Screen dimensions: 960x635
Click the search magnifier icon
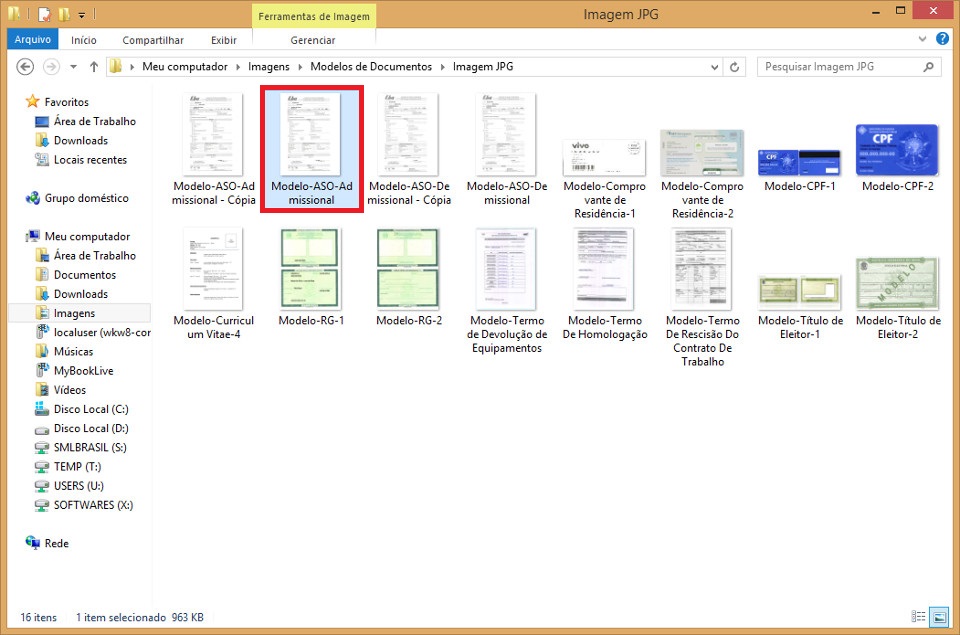point(929,67)
